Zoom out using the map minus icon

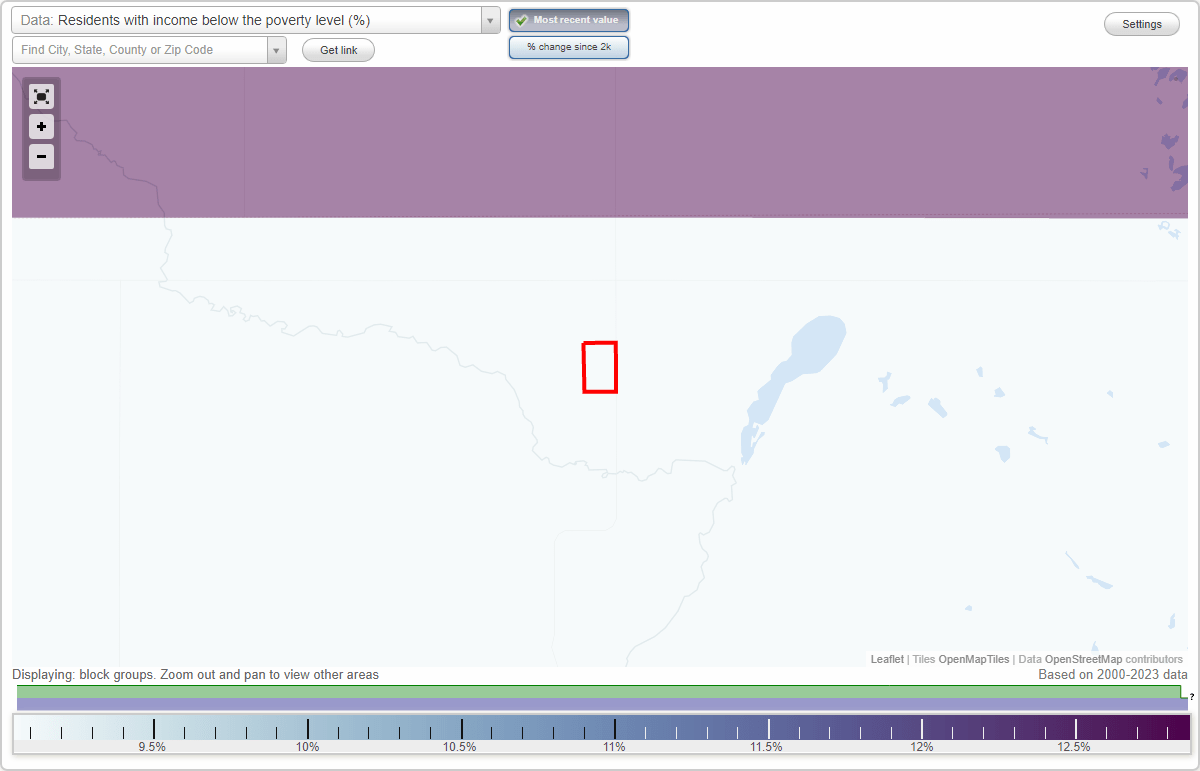[x=41, y=157]
